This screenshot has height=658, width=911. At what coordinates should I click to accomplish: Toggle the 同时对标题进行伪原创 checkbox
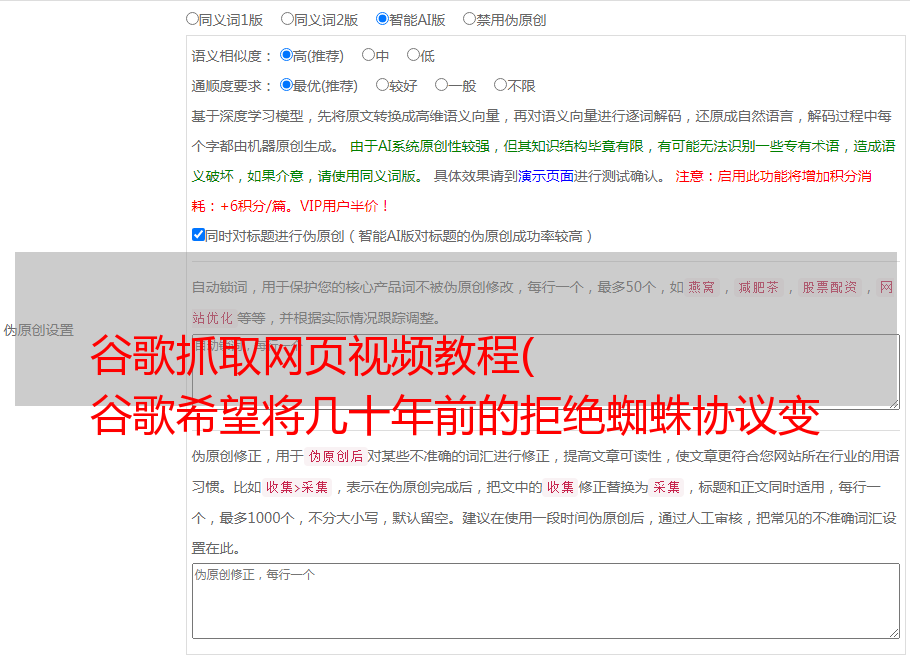click(198, 235)
